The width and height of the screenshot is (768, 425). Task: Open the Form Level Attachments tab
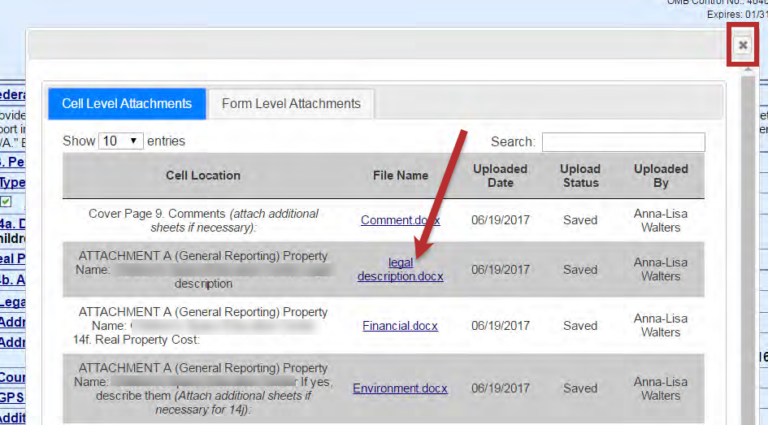291,104
